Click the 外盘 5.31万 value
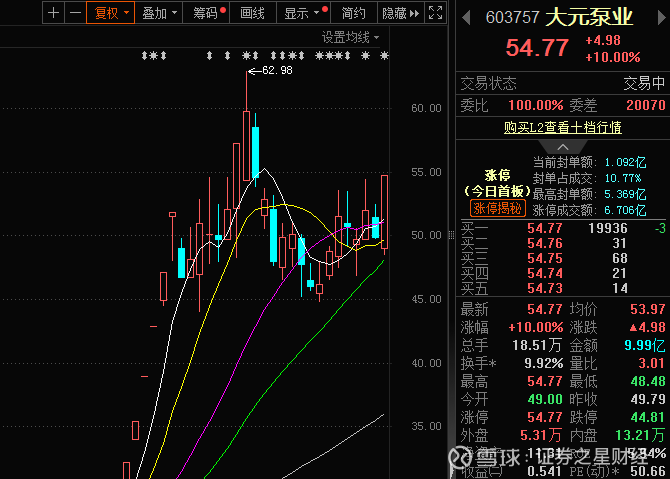 click(541, 435)
